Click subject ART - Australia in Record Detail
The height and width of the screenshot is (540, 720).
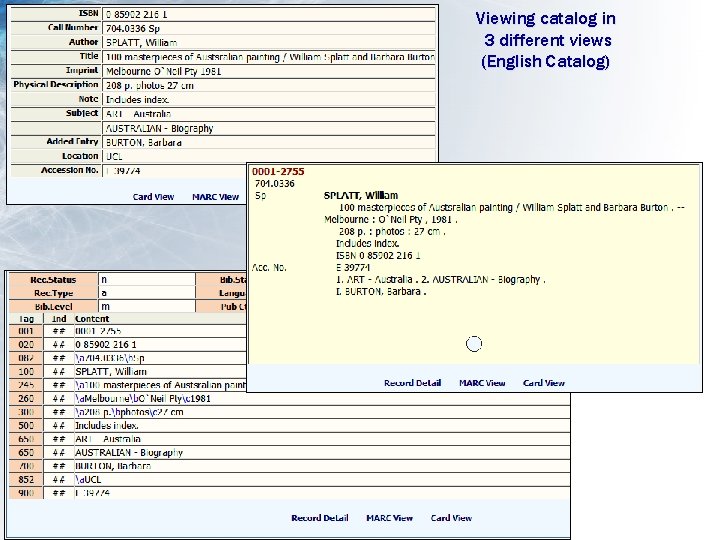[138, 114]
